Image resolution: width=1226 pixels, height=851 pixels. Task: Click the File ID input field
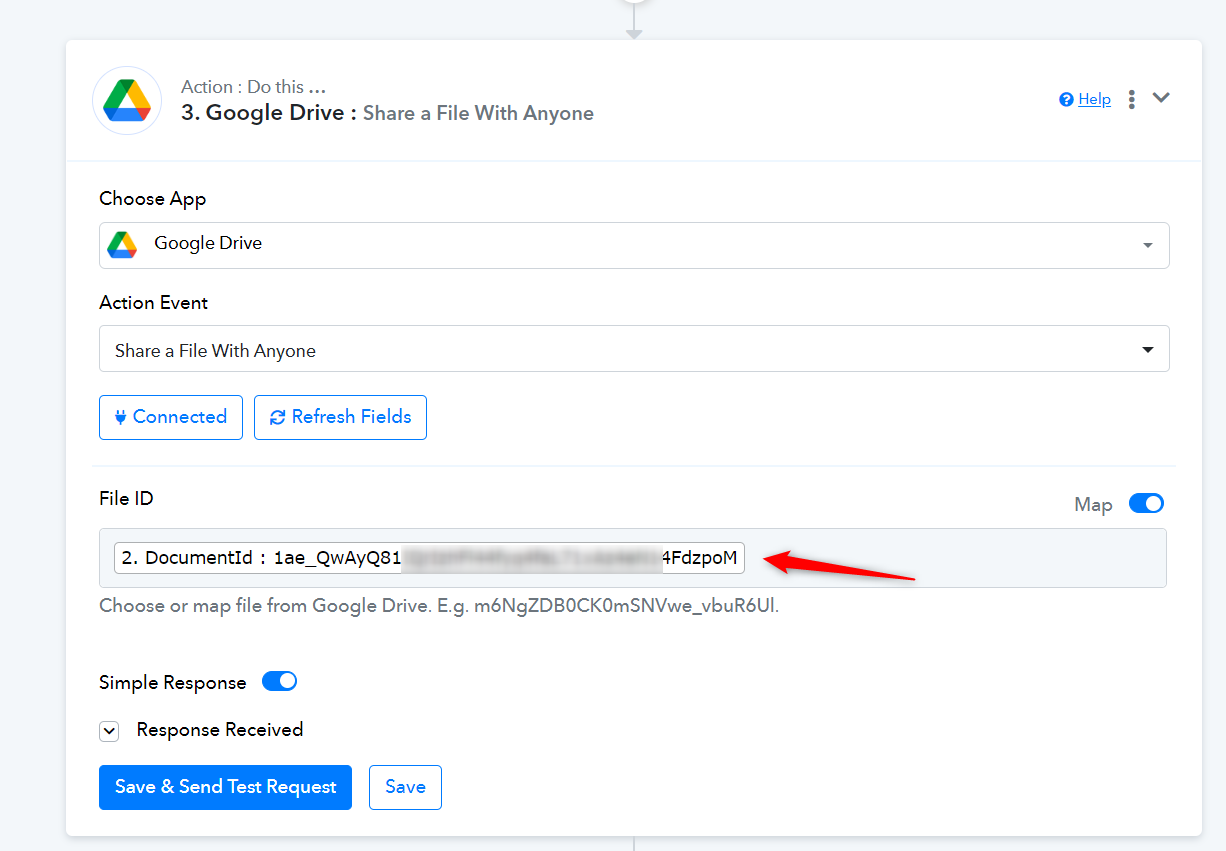pos(633,558)
